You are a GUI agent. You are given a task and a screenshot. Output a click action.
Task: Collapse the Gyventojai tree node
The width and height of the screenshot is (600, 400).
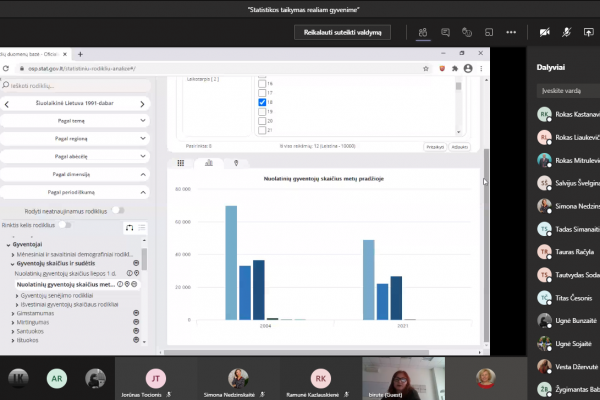pyautogui.click(x=8, y=245)
